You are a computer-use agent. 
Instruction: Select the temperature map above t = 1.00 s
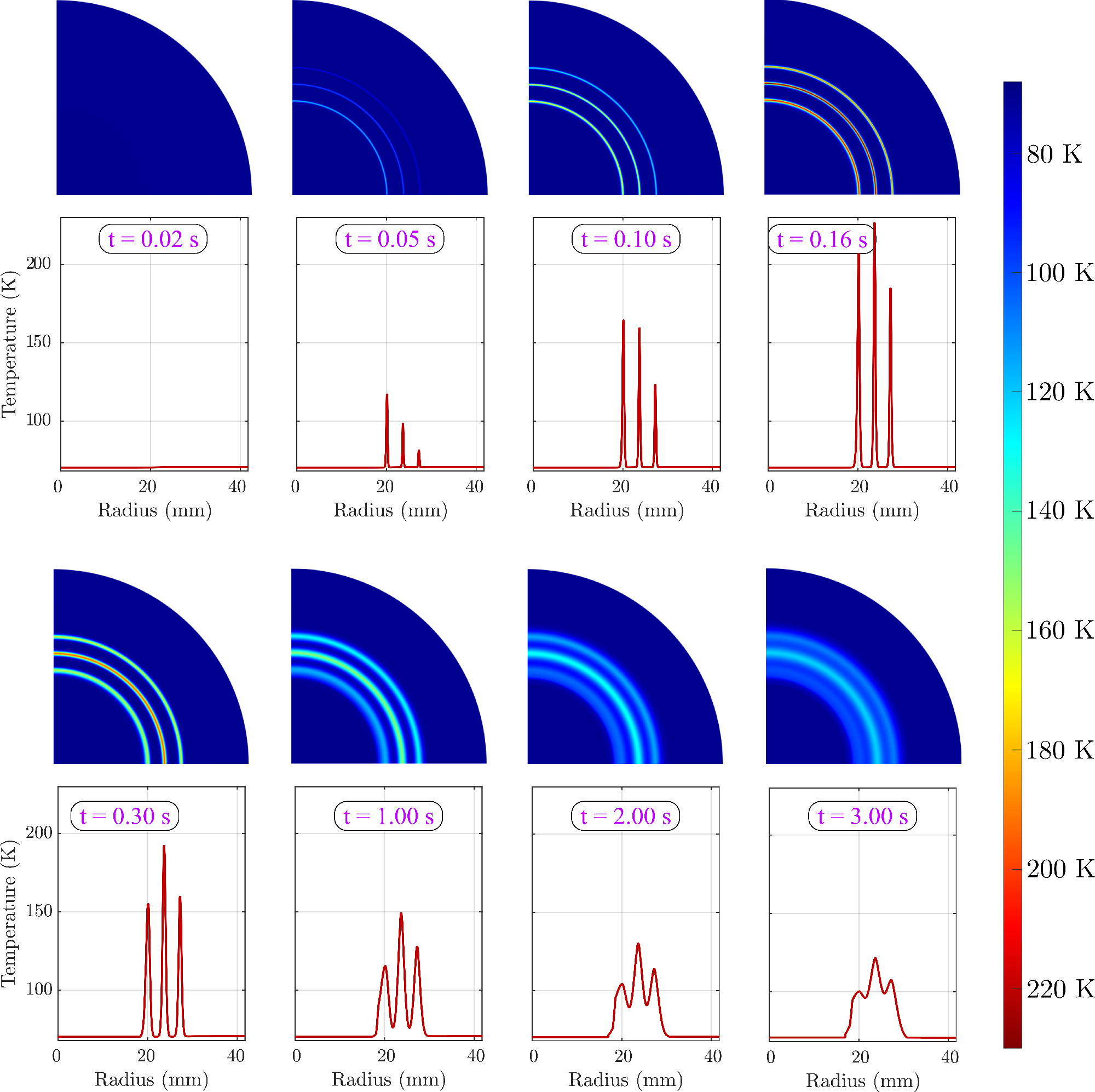[389, 666]
